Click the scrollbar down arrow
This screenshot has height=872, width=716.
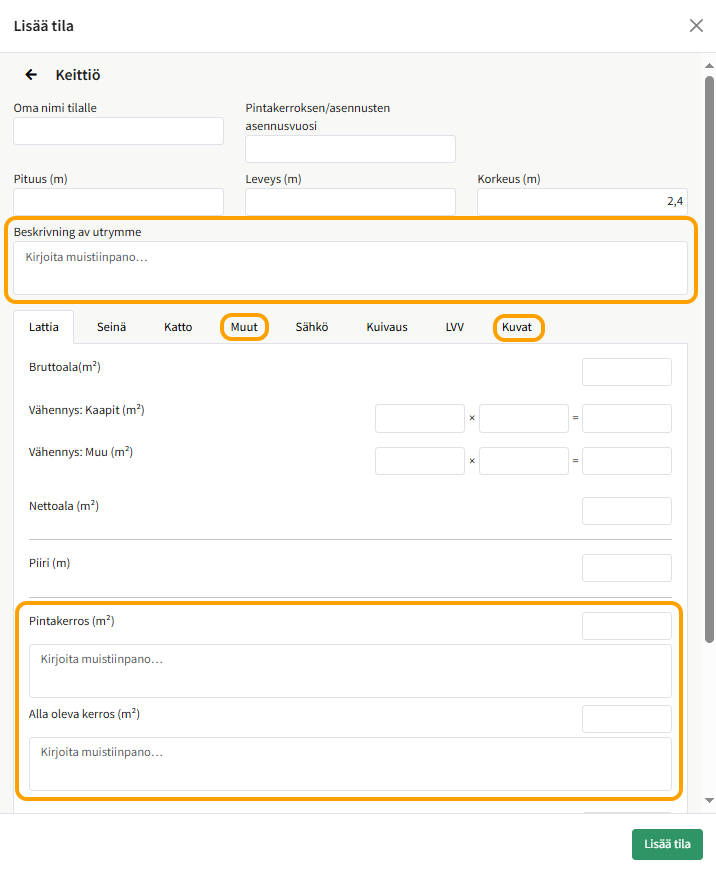coord(709,800)
